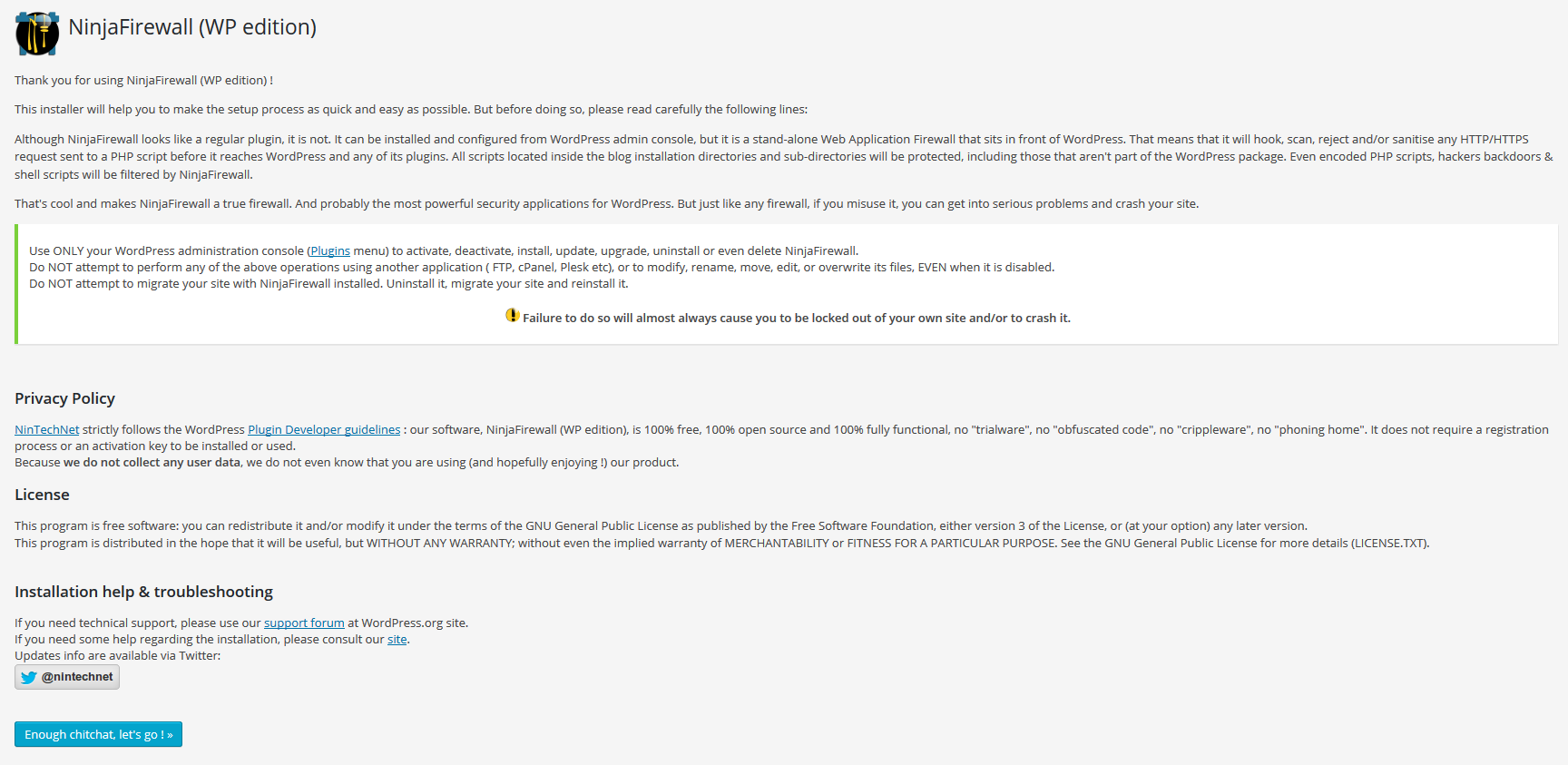Open the Plugin Developer guidelines link
Viewport: 1568px width, 765px height.
click(324, 429)
